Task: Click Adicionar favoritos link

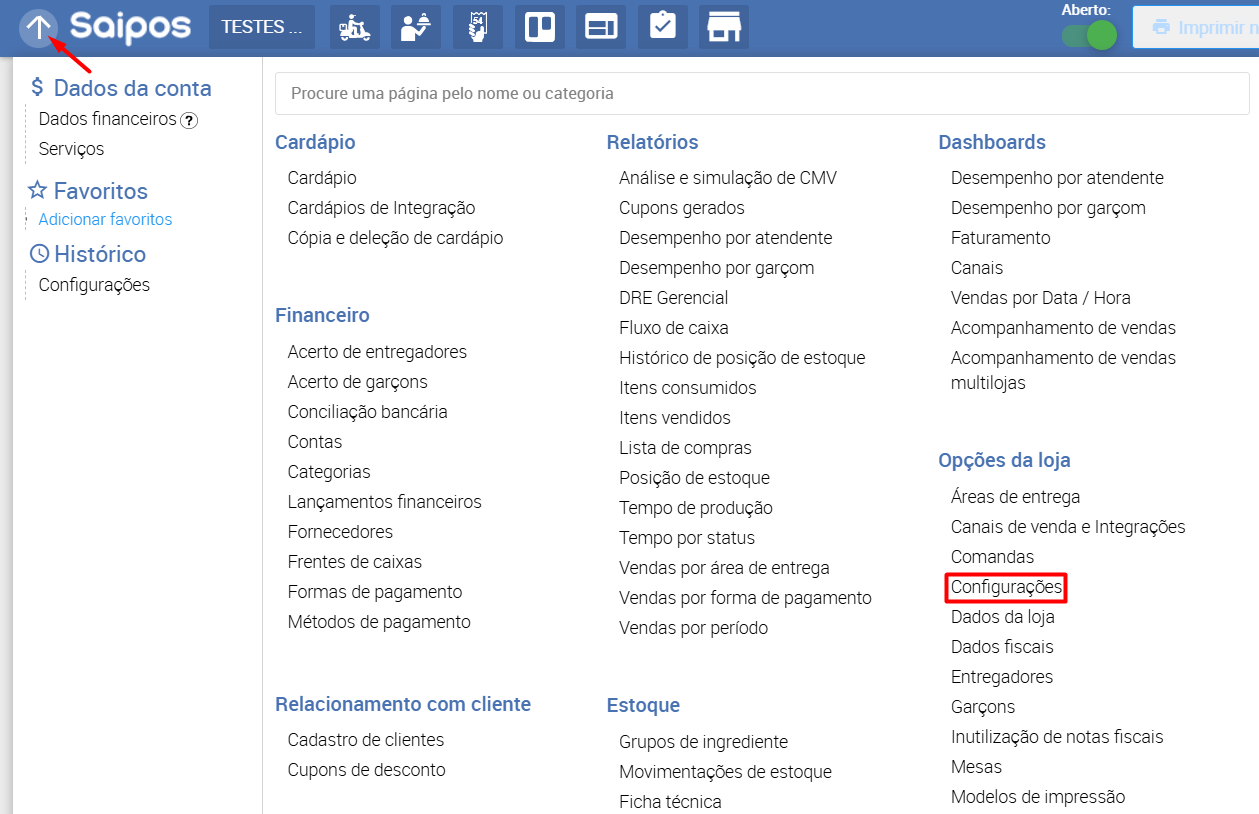Action: pos(105,219)
